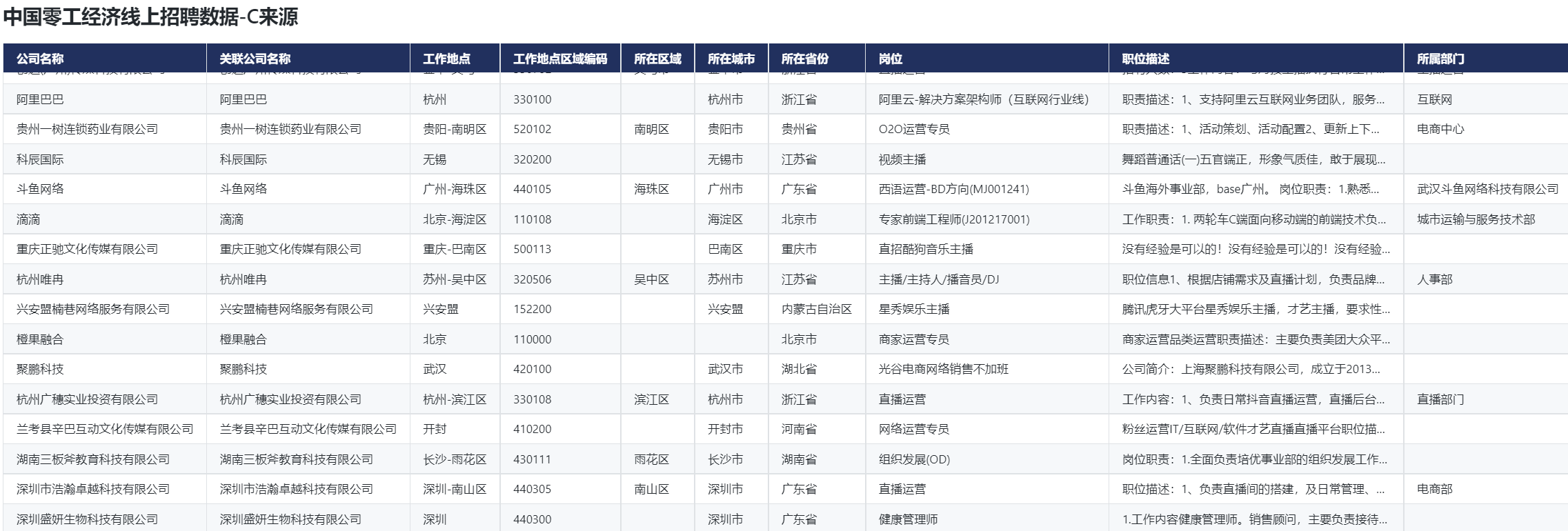Click the 所在城市 column header

pyautogui.click(x=731, y=59)
